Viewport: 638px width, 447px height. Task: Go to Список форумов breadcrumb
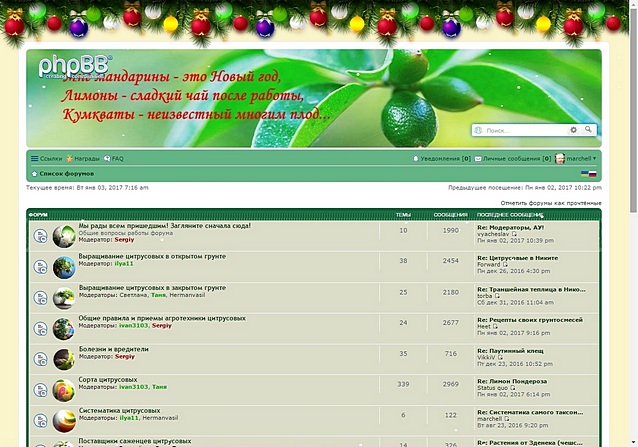(x=66, y=173)
